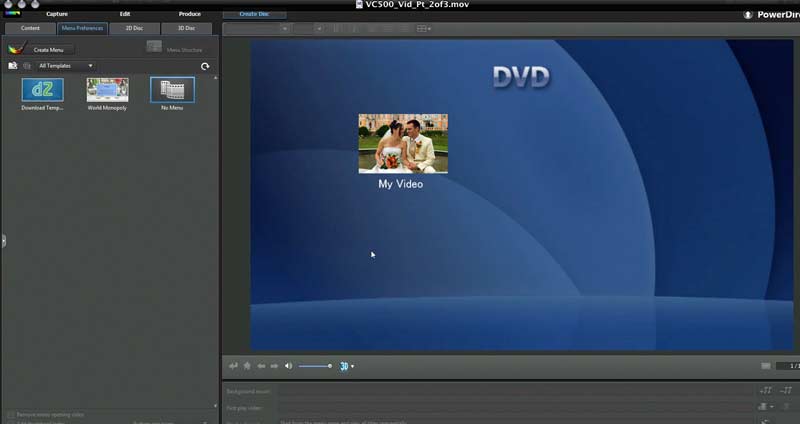Click the page counter field 1/1
The width and height of the screenshot is (800, 424).
pyautogui.click(x=788, y=366)
